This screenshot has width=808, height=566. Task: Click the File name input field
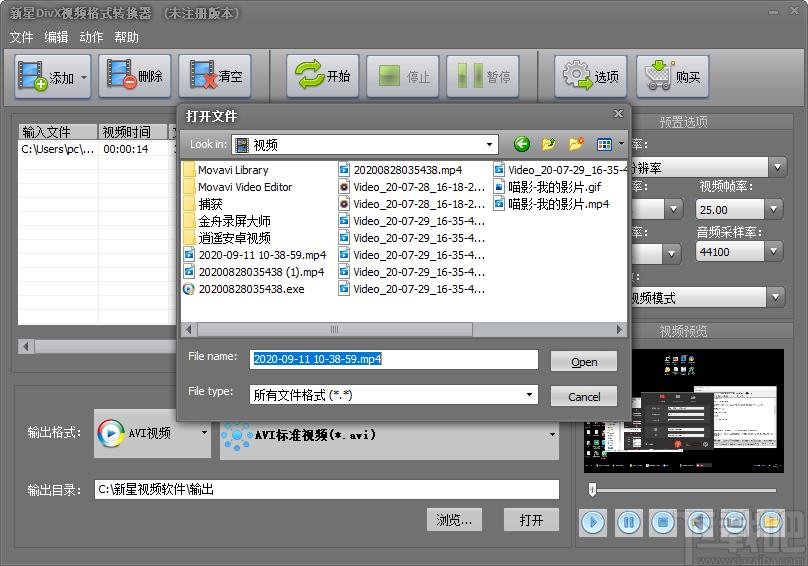click(394, 359)
